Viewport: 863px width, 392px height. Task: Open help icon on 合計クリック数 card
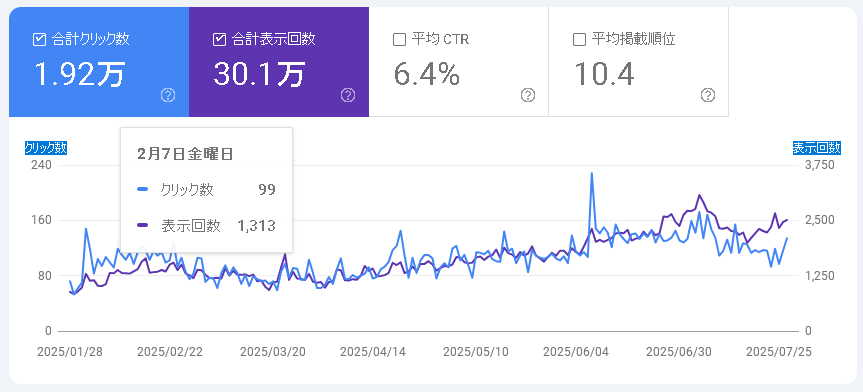(168, 96)
